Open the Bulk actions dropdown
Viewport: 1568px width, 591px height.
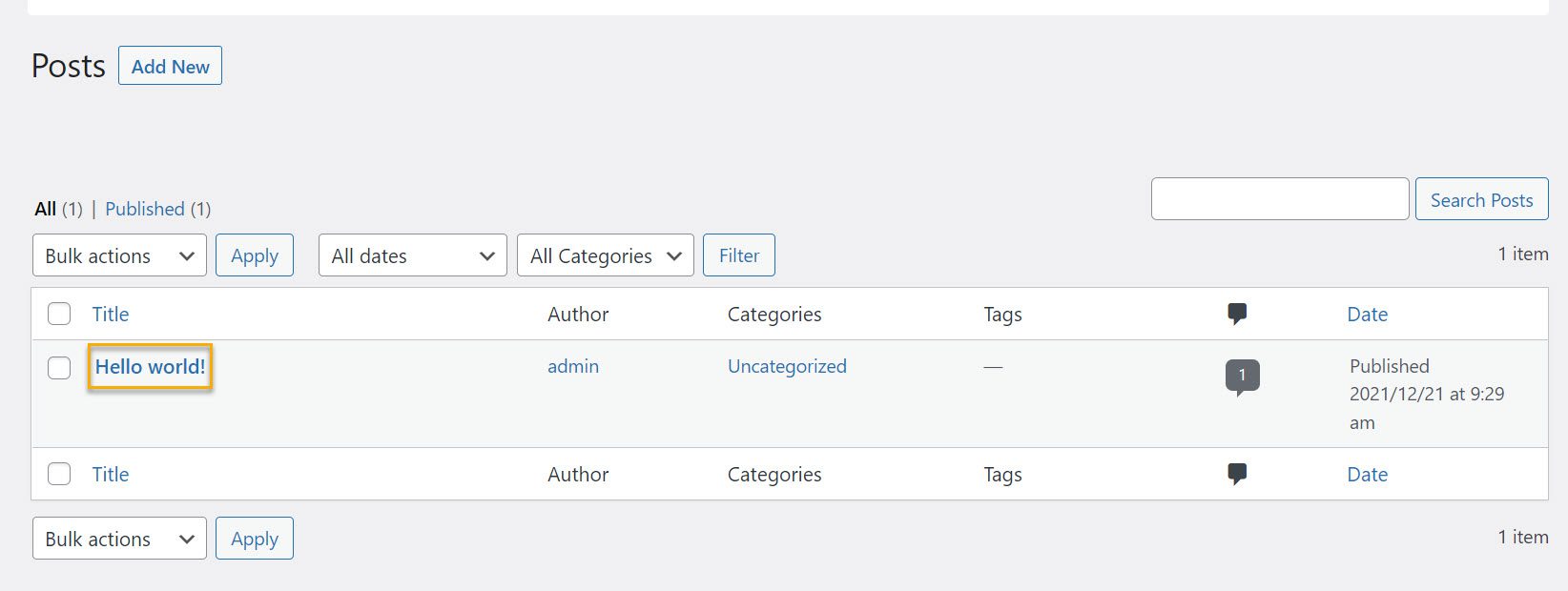118,255
